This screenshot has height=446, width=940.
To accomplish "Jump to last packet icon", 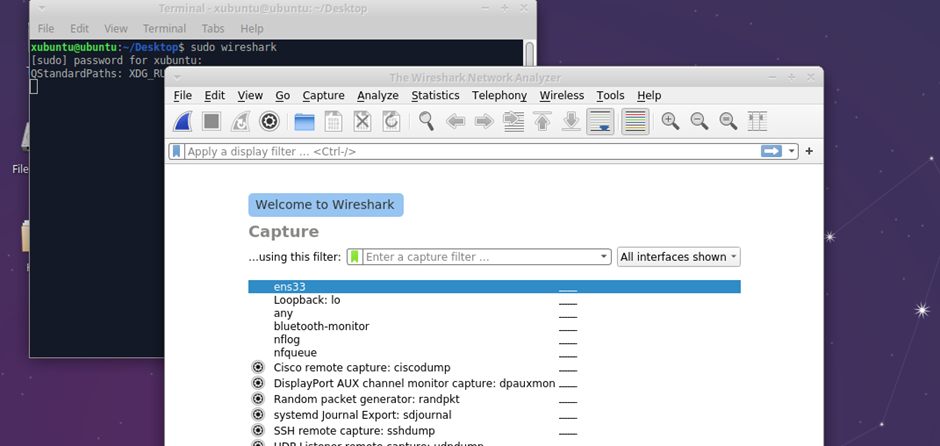I will coord(571,122).
